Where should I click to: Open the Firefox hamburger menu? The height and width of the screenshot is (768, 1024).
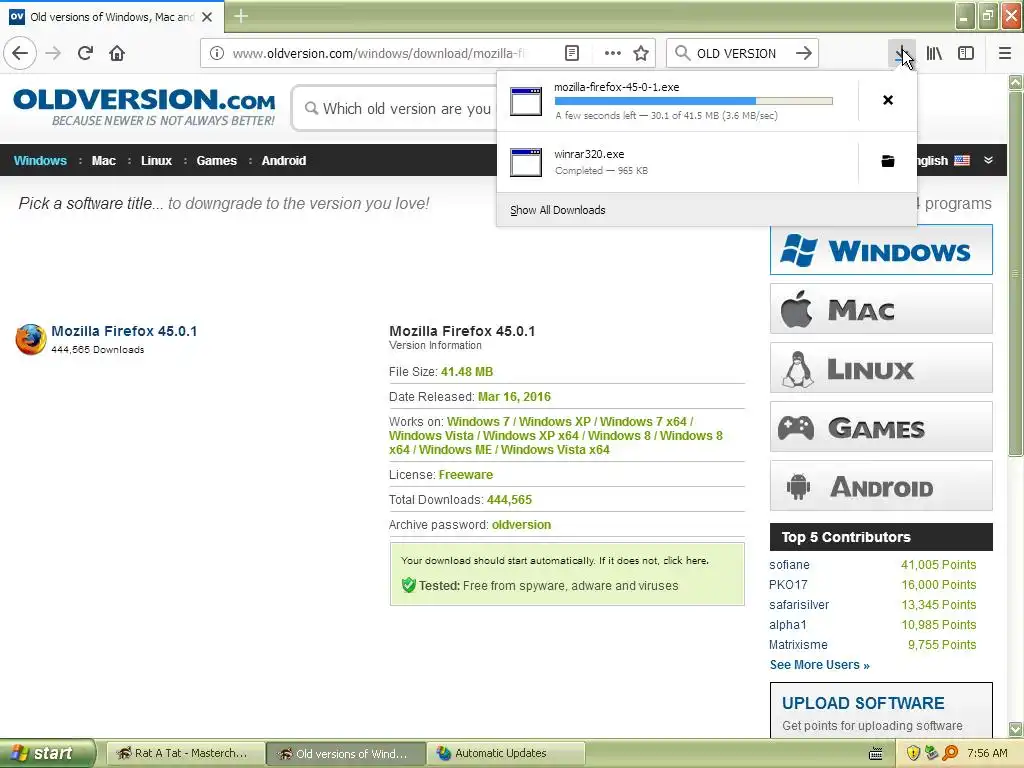tap(1005, 53)
